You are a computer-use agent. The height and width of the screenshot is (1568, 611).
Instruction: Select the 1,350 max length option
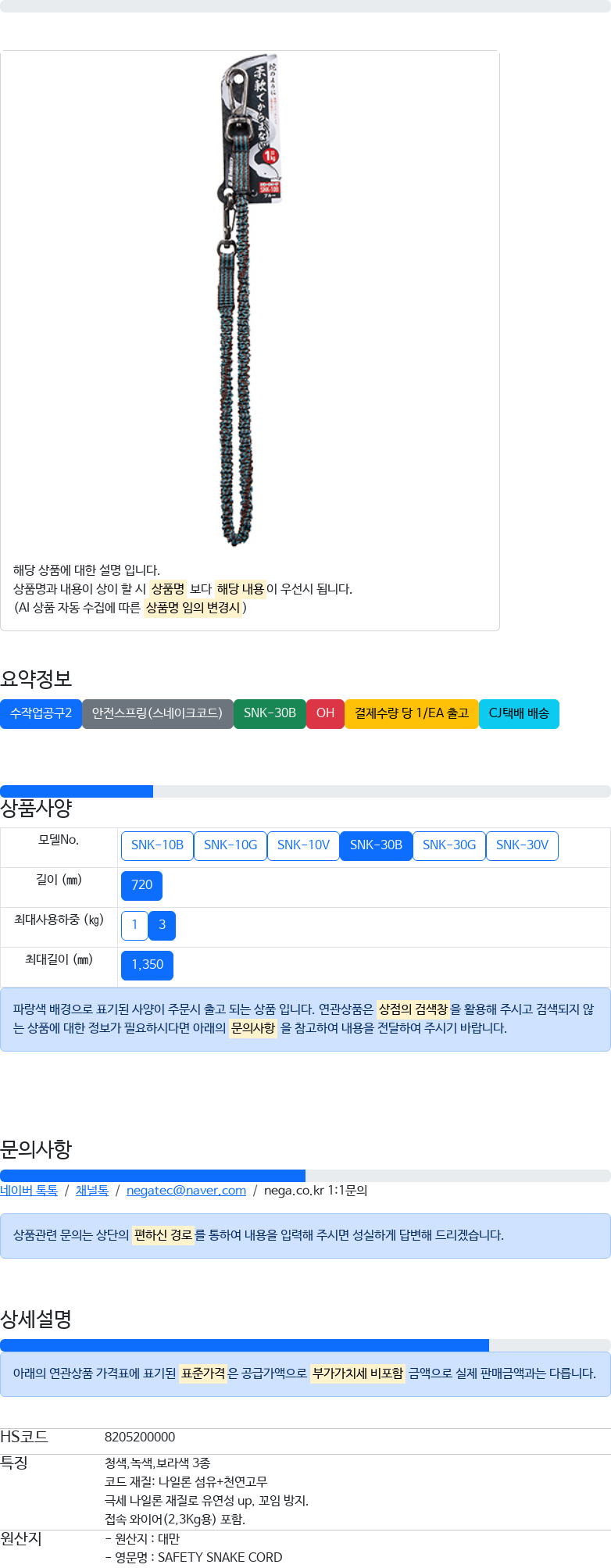coord(147,965)
